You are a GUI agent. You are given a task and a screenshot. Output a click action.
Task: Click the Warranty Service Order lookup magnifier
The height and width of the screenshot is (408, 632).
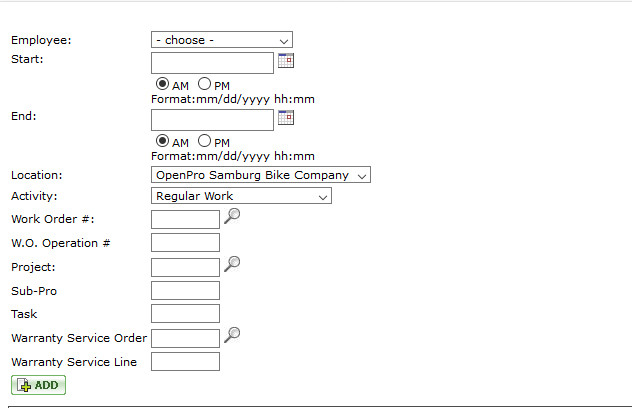coord(232,335)
